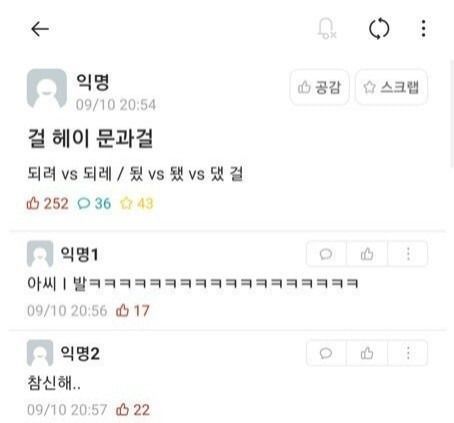Open more options for 익명2's comment
Screen dimensions: 454x423
(x=408, y=353)
